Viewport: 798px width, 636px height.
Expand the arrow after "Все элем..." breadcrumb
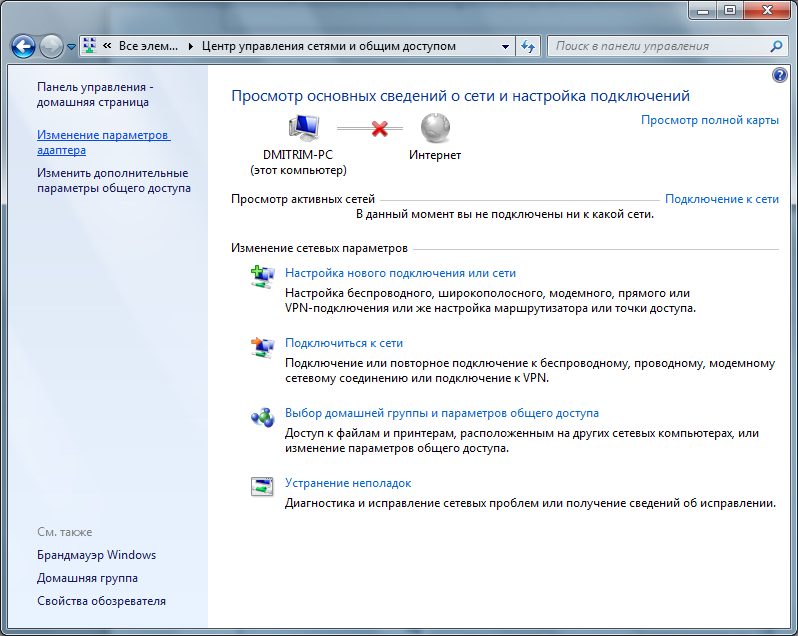(191, 46)
